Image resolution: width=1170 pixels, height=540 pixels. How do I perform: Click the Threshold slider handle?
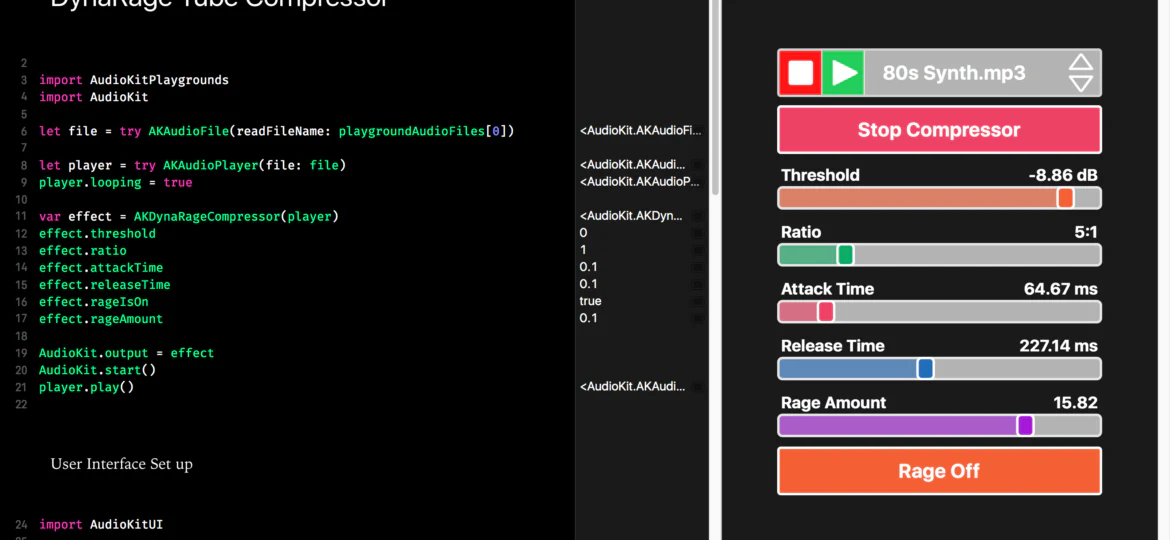click(1066, 198)
